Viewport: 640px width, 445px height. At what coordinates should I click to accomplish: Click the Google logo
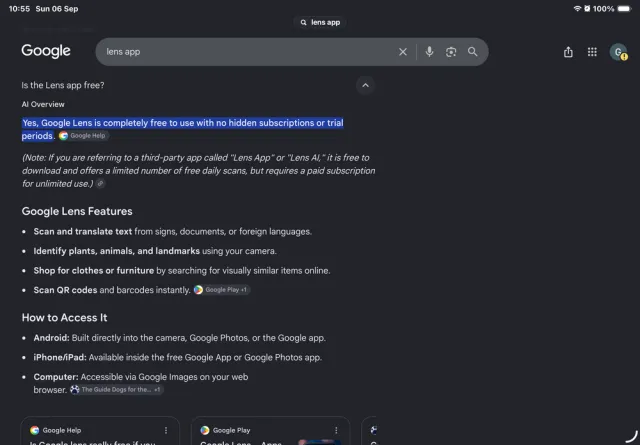(46, 51)
